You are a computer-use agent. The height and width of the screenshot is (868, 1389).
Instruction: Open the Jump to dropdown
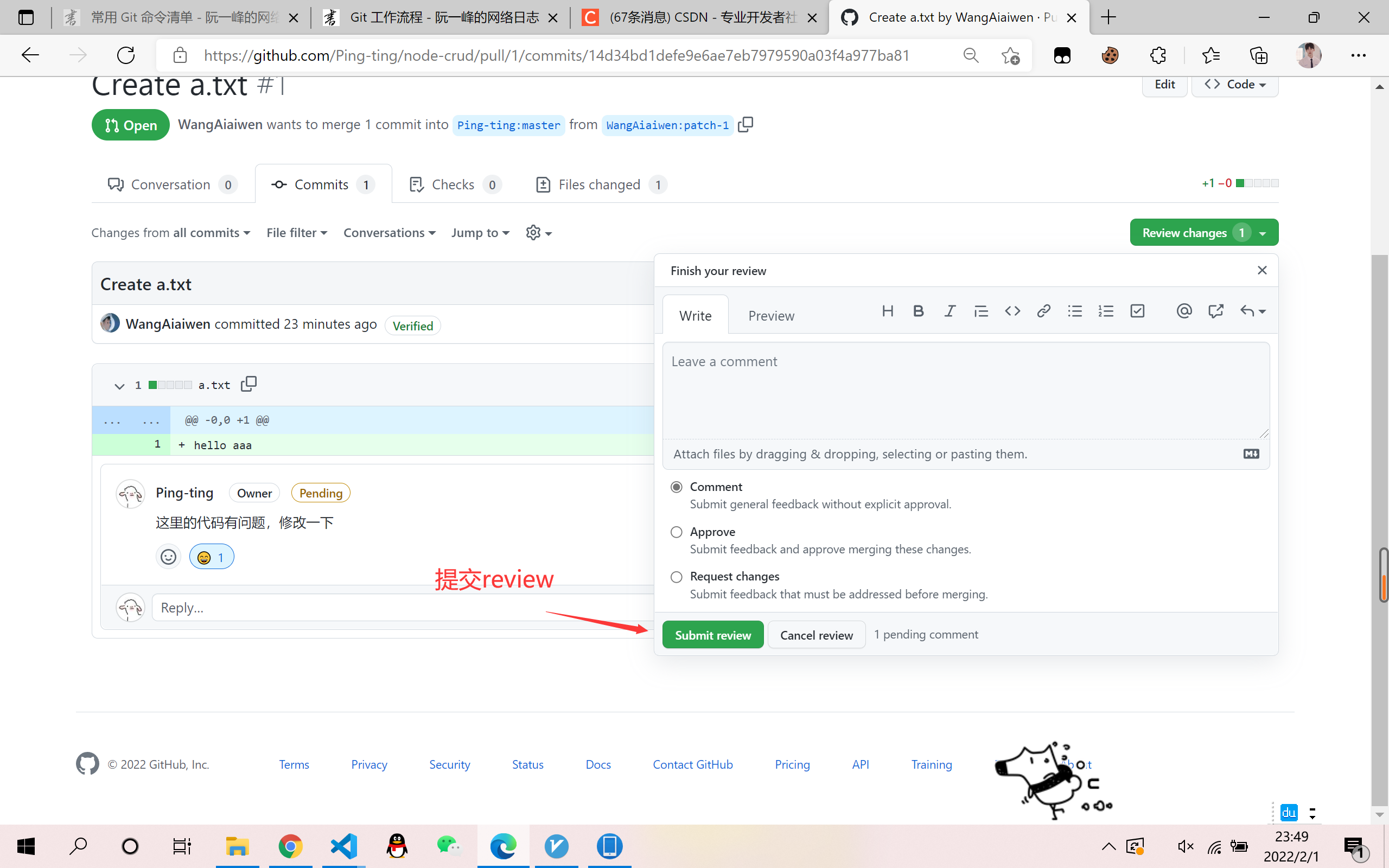pos(480,233)
